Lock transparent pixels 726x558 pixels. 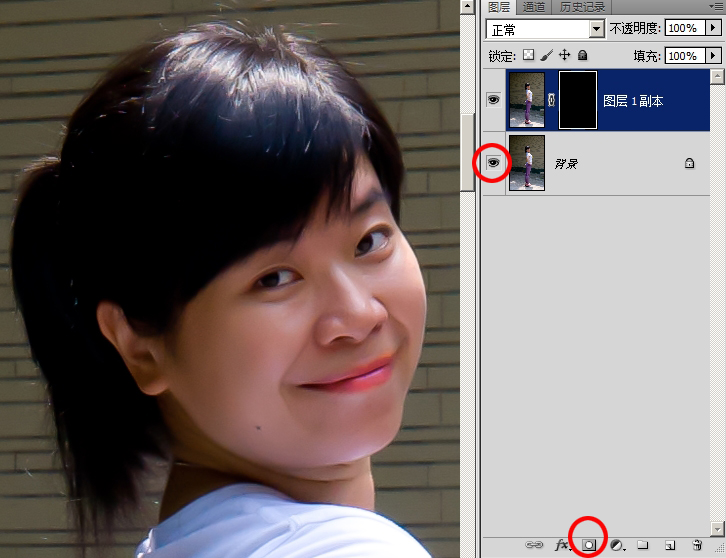coord(528,55)
